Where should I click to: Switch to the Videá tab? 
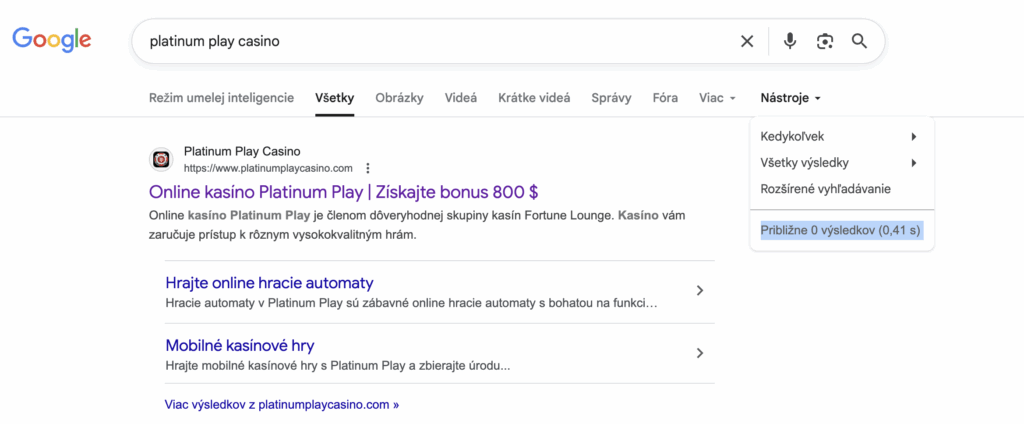click(460, 98)
